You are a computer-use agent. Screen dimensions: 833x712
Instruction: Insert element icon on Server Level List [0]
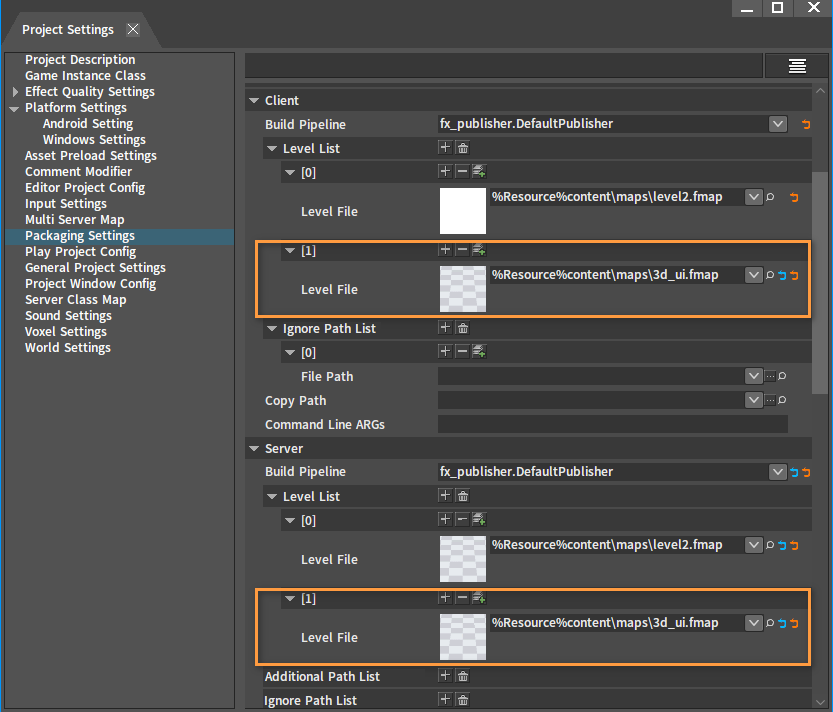tap(479, 520)
